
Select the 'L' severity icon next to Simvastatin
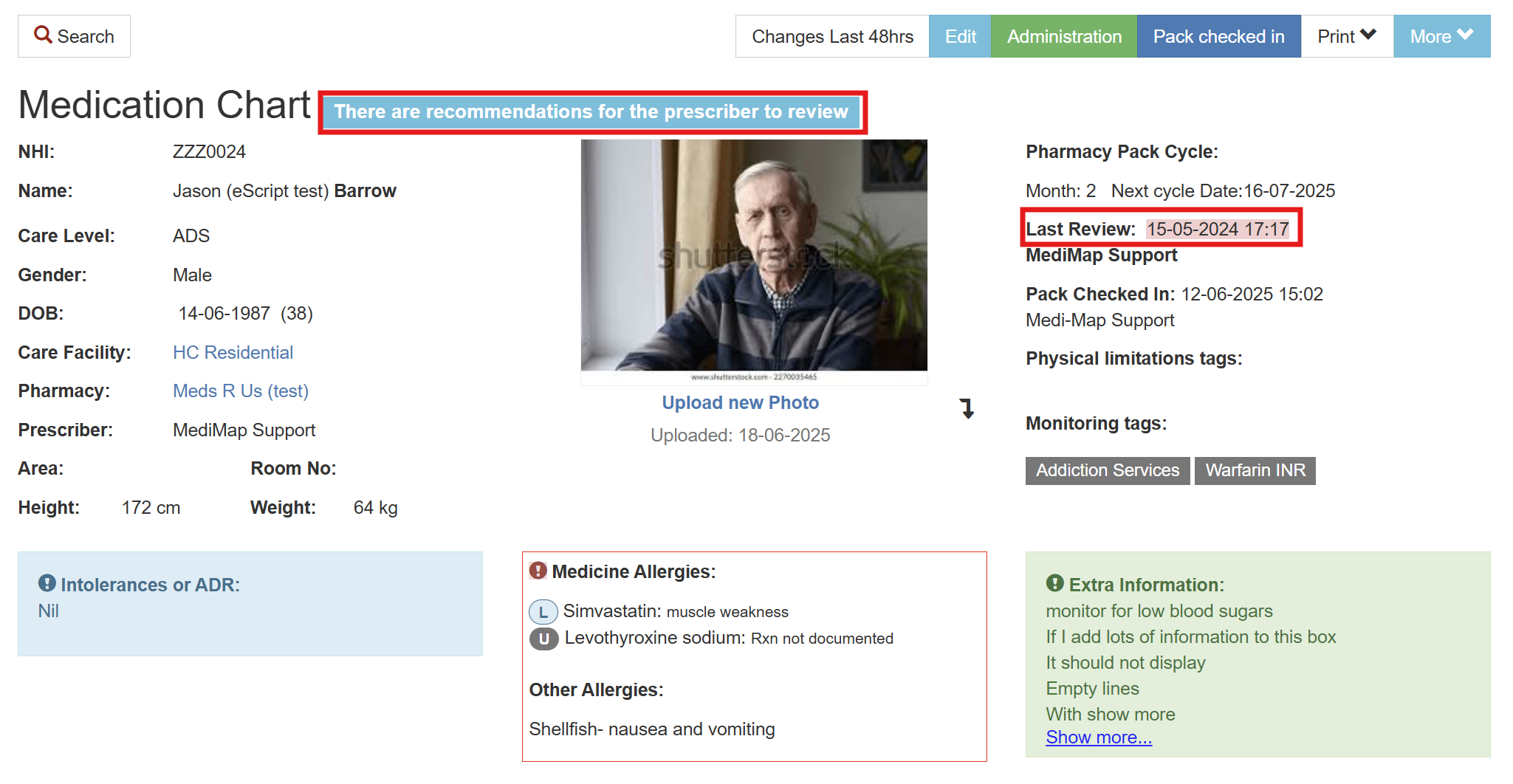coord(543,611)
